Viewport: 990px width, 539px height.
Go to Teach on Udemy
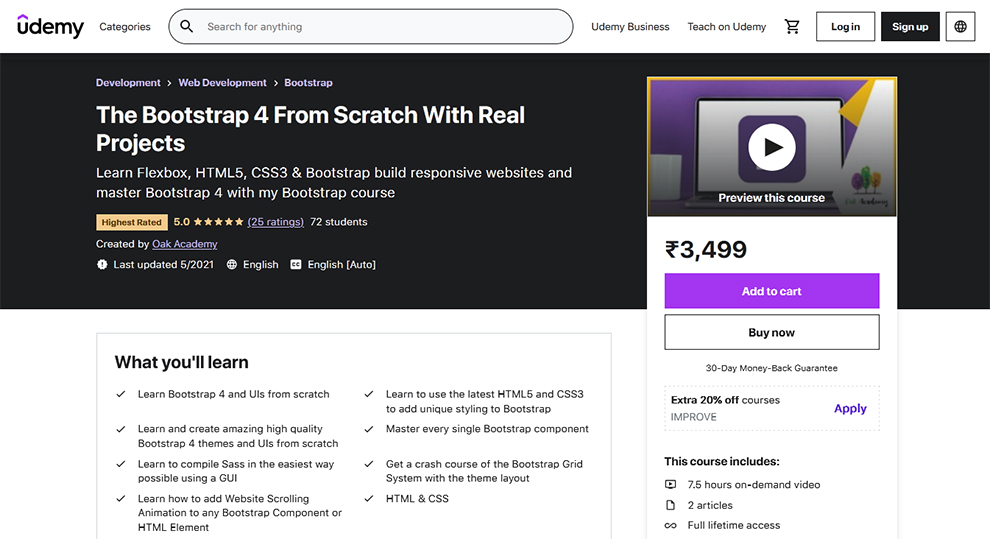click(727, 27)
